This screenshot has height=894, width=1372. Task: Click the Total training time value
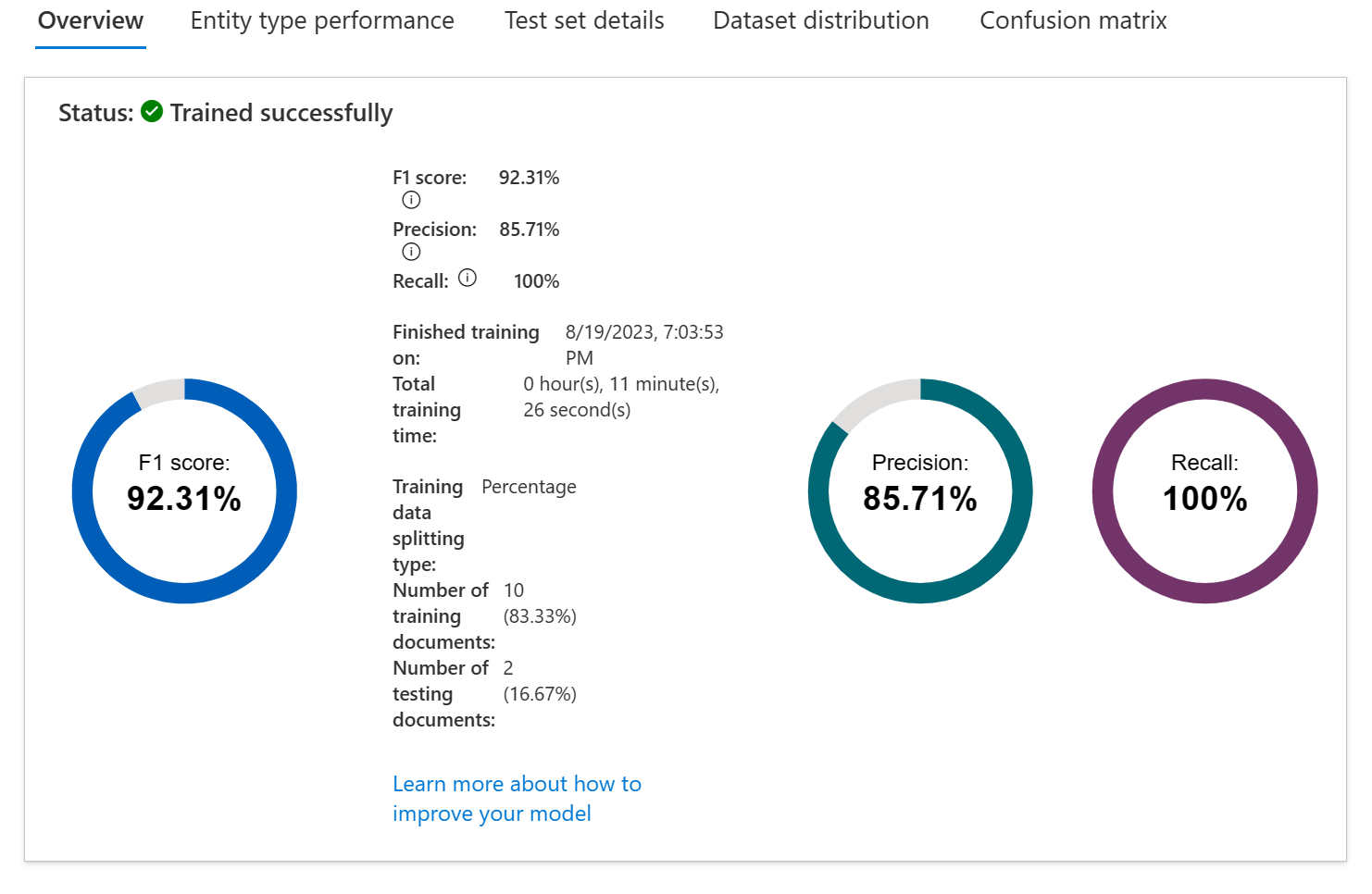click(x=621, y=396)
